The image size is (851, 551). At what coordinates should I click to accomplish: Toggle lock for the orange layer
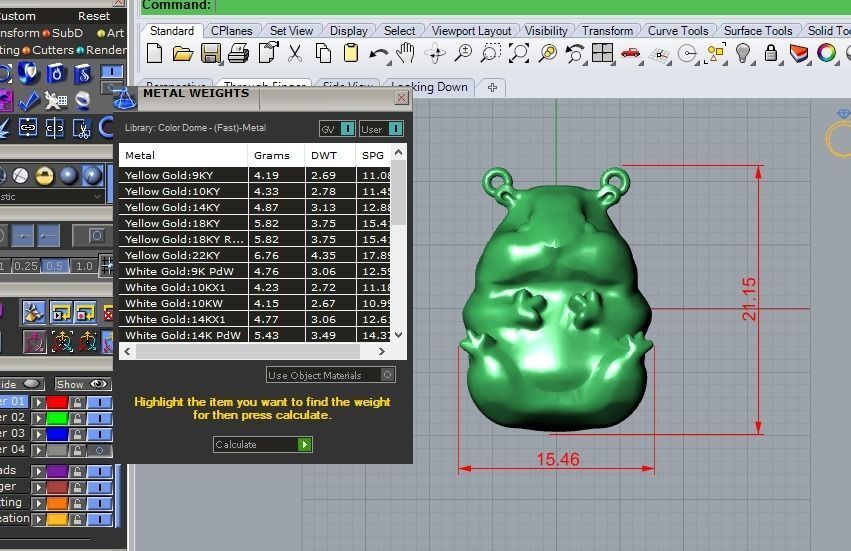[x=78, y=503]
